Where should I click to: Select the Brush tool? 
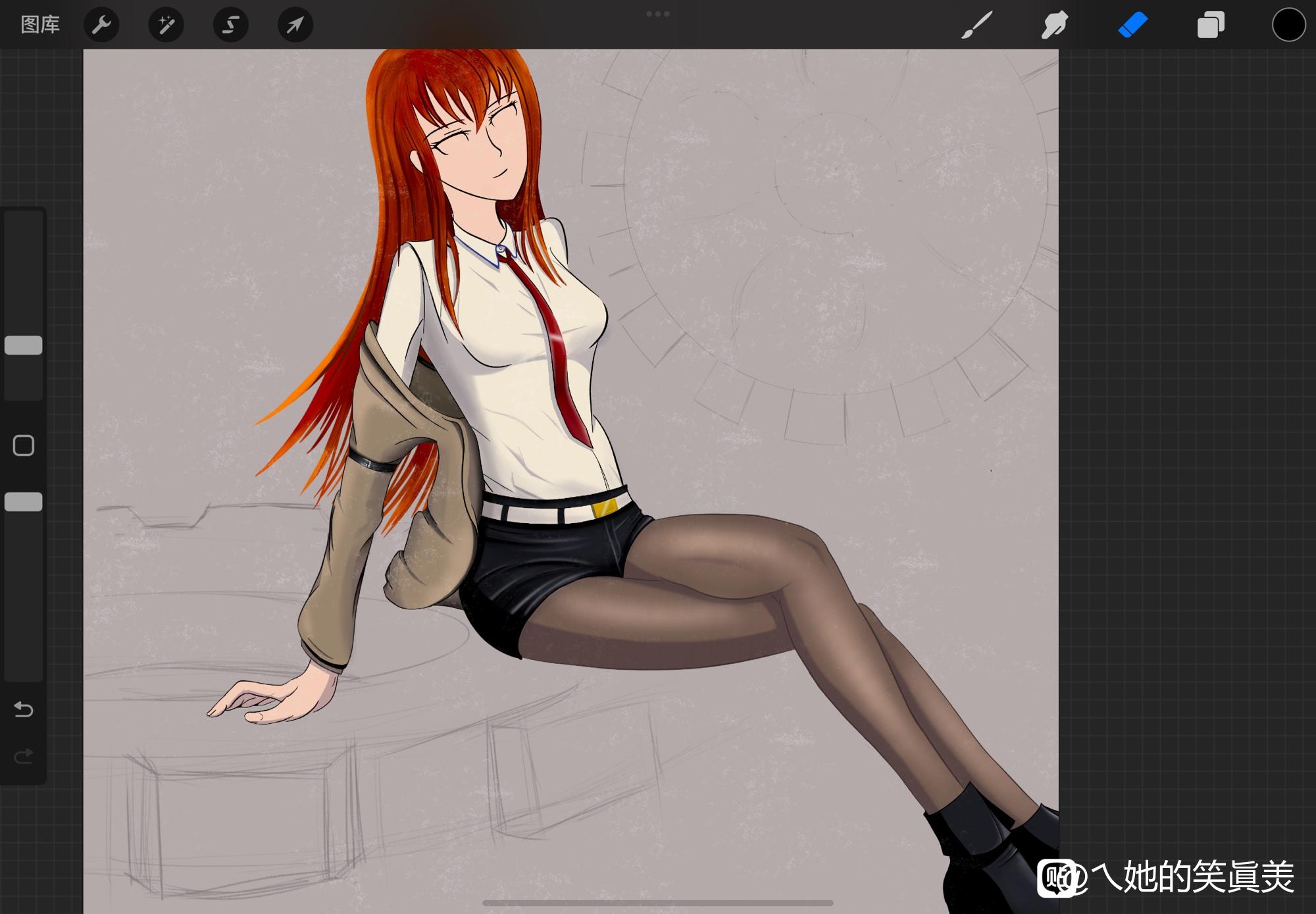(976, 25)
